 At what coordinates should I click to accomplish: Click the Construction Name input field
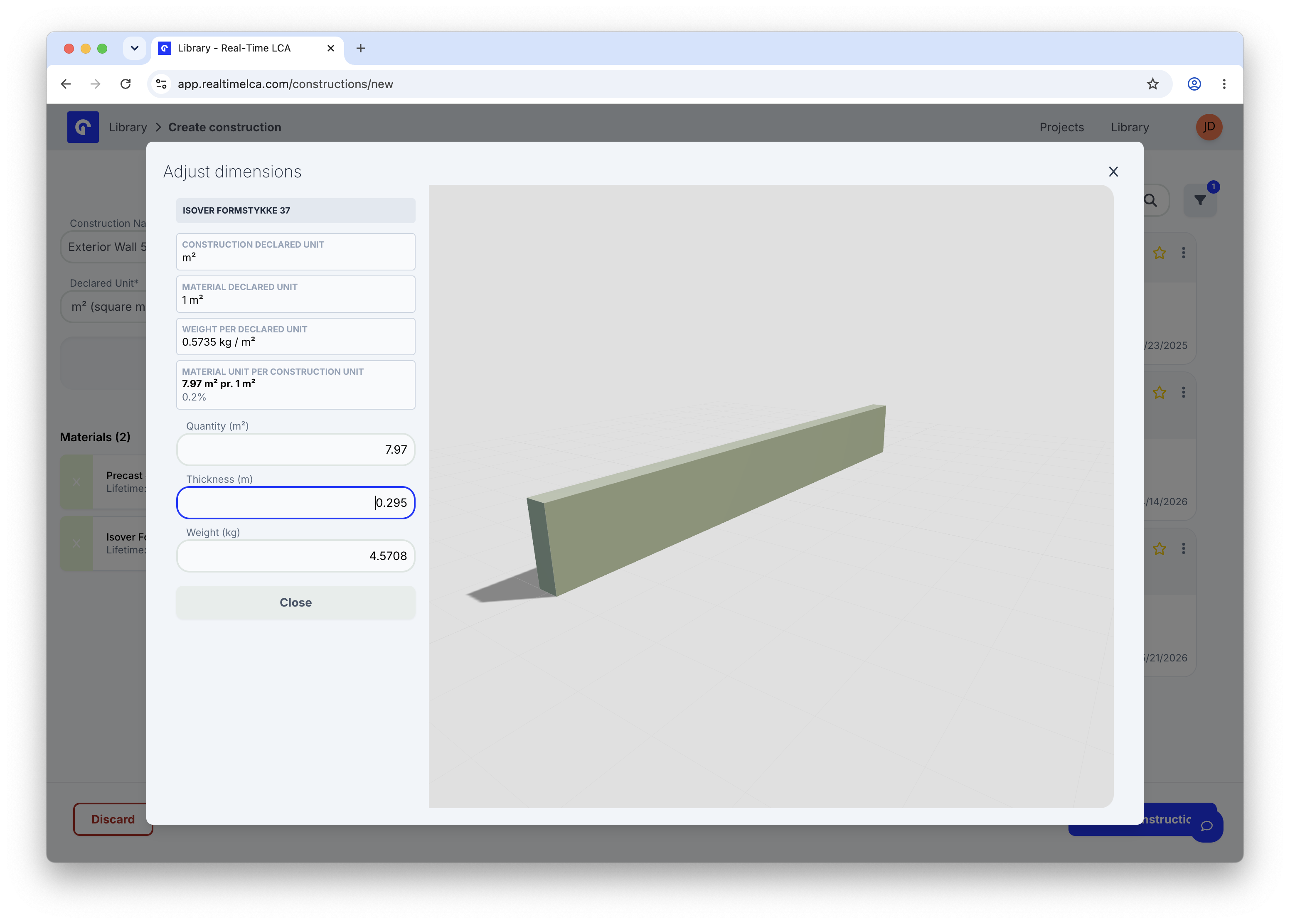coord(103,247)
